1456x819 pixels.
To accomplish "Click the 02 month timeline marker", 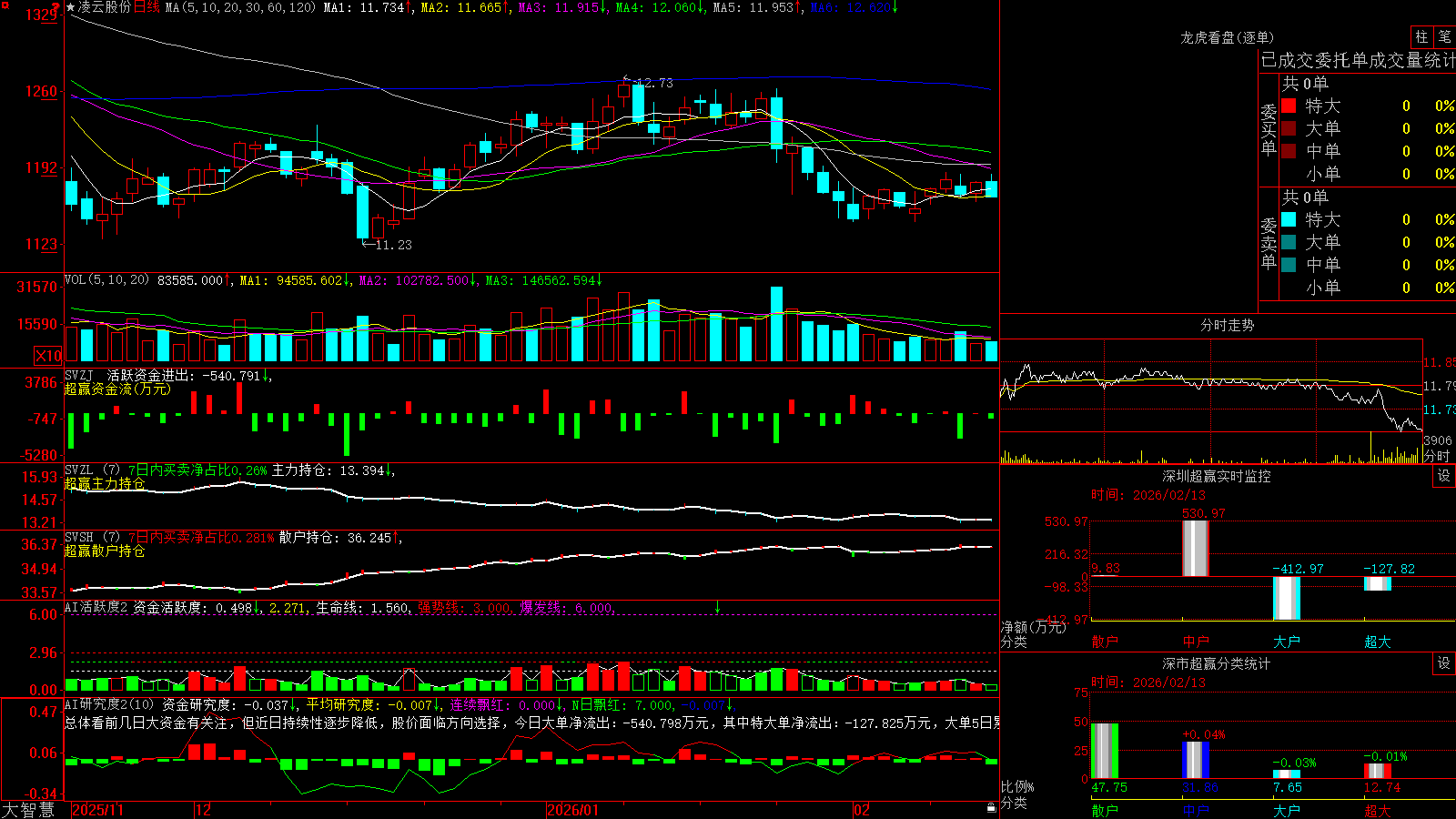I will (x=861, y=810).
